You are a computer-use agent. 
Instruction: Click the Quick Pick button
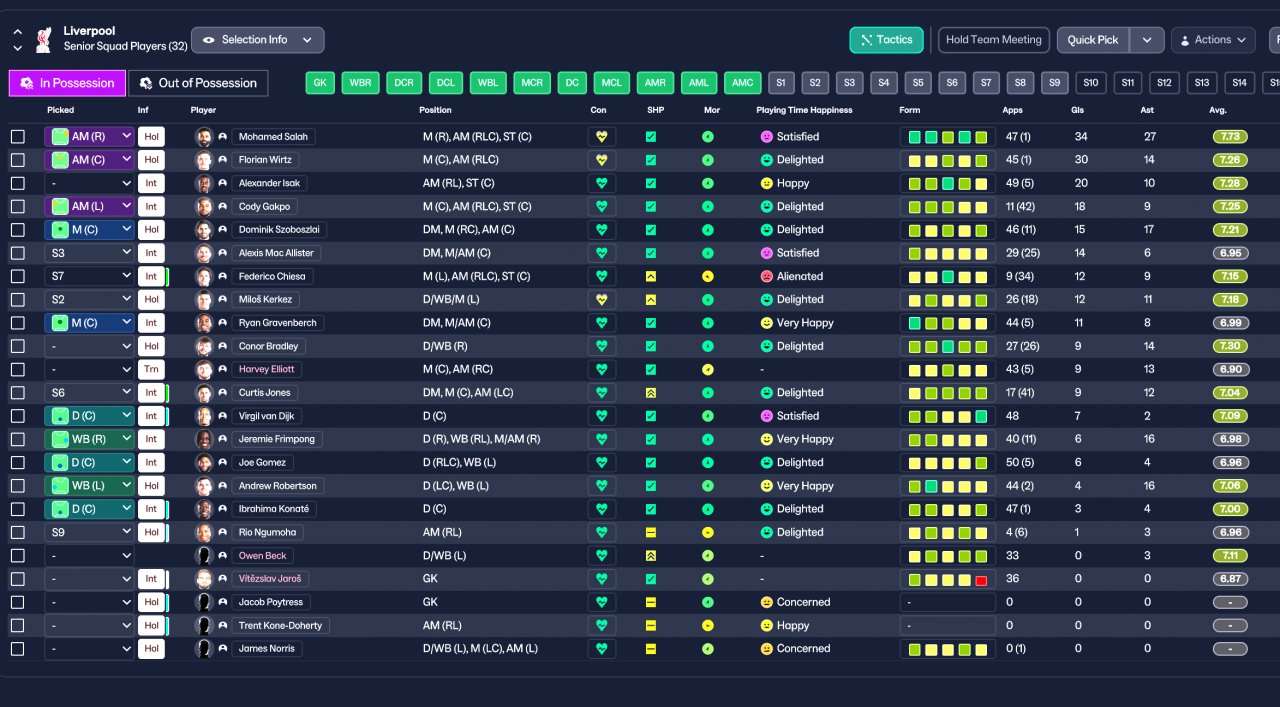click(x=1093, y=40)
